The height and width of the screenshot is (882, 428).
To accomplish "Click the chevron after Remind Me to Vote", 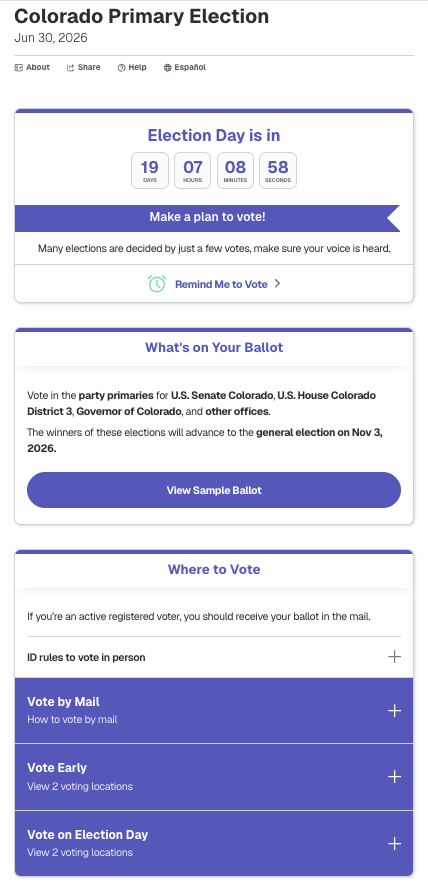I will pos(277,284).
